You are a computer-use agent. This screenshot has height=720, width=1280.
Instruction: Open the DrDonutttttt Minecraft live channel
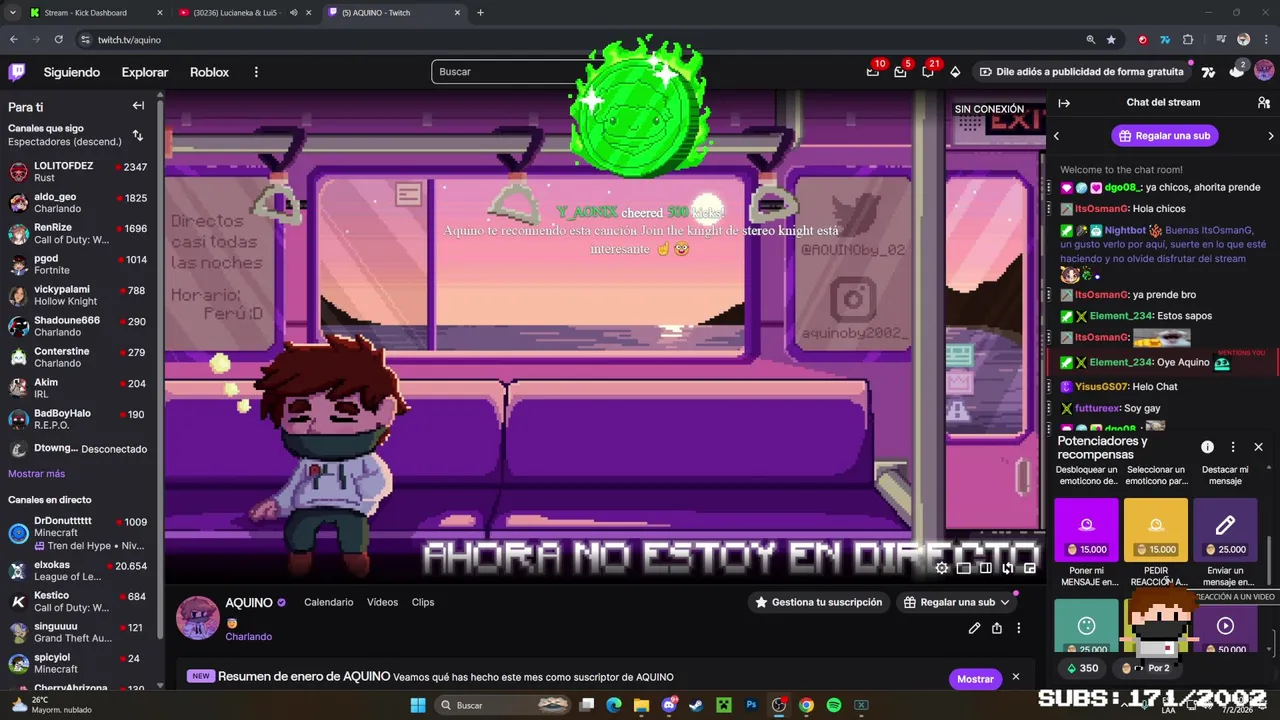(x=78, y=533)
